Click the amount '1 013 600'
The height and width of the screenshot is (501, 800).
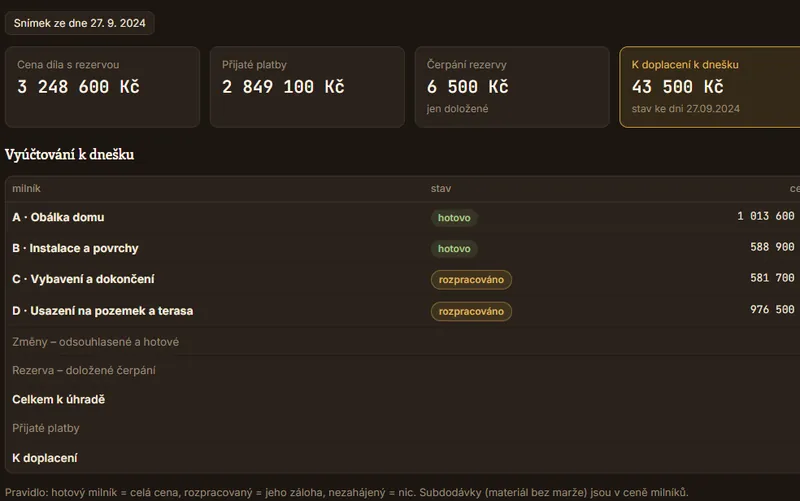coord(766,216)
